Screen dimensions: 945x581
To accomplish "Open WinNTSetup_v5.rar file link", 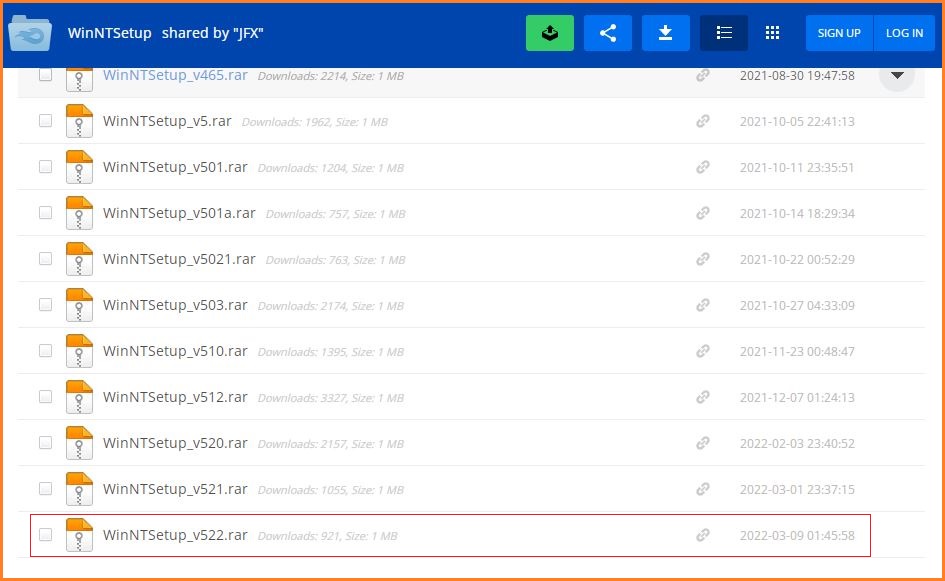I will 167,121.
